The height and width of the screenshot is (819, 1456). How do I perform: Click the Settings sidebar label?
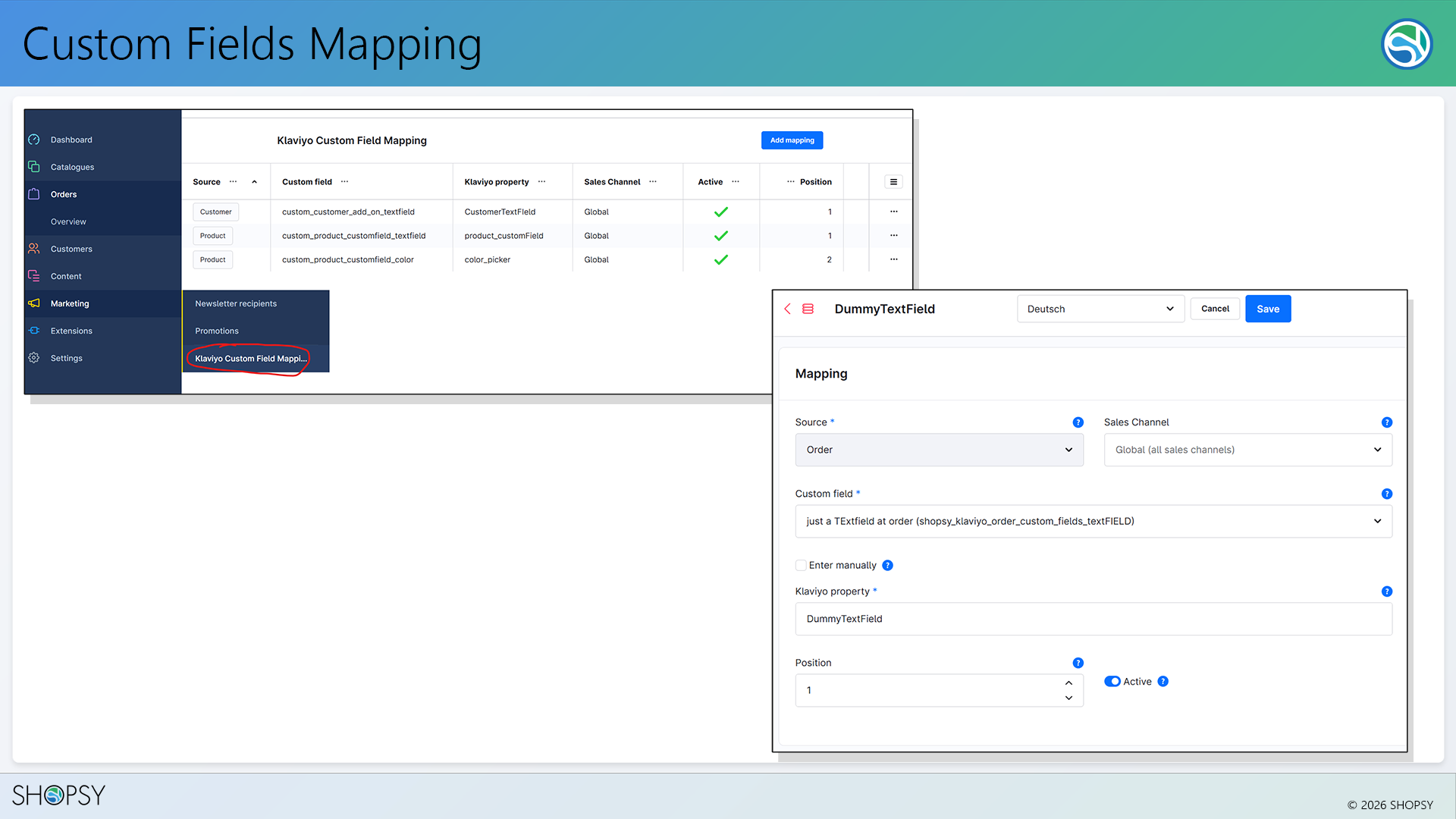tap(66, 358)
